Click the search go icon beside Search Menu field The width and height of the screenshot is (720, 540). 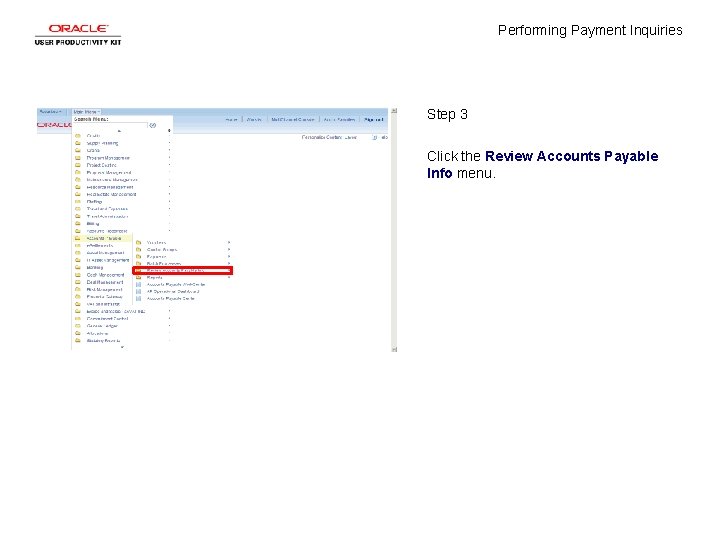coord(153,125)
